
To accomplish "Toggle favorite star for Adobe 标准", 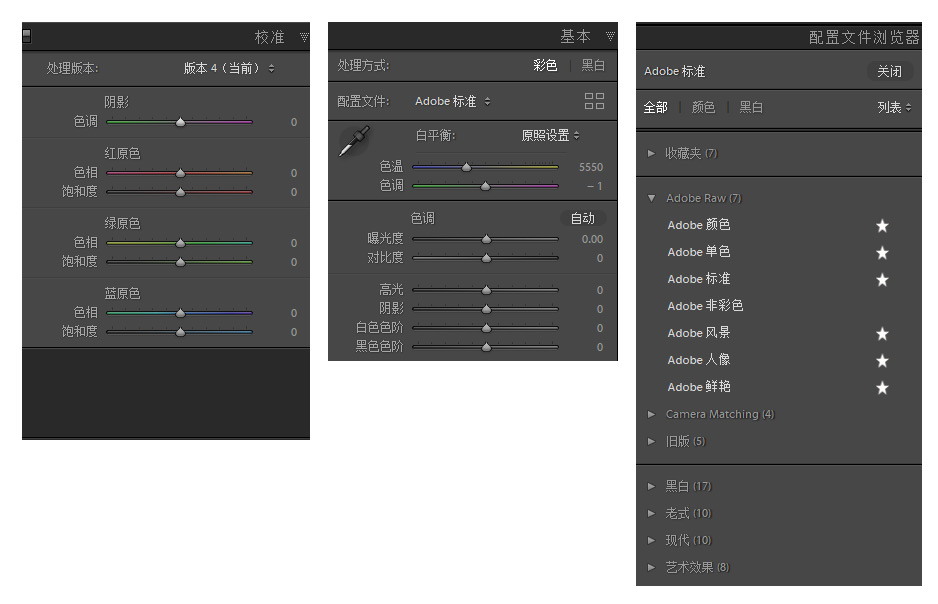I will click(882, 279).
